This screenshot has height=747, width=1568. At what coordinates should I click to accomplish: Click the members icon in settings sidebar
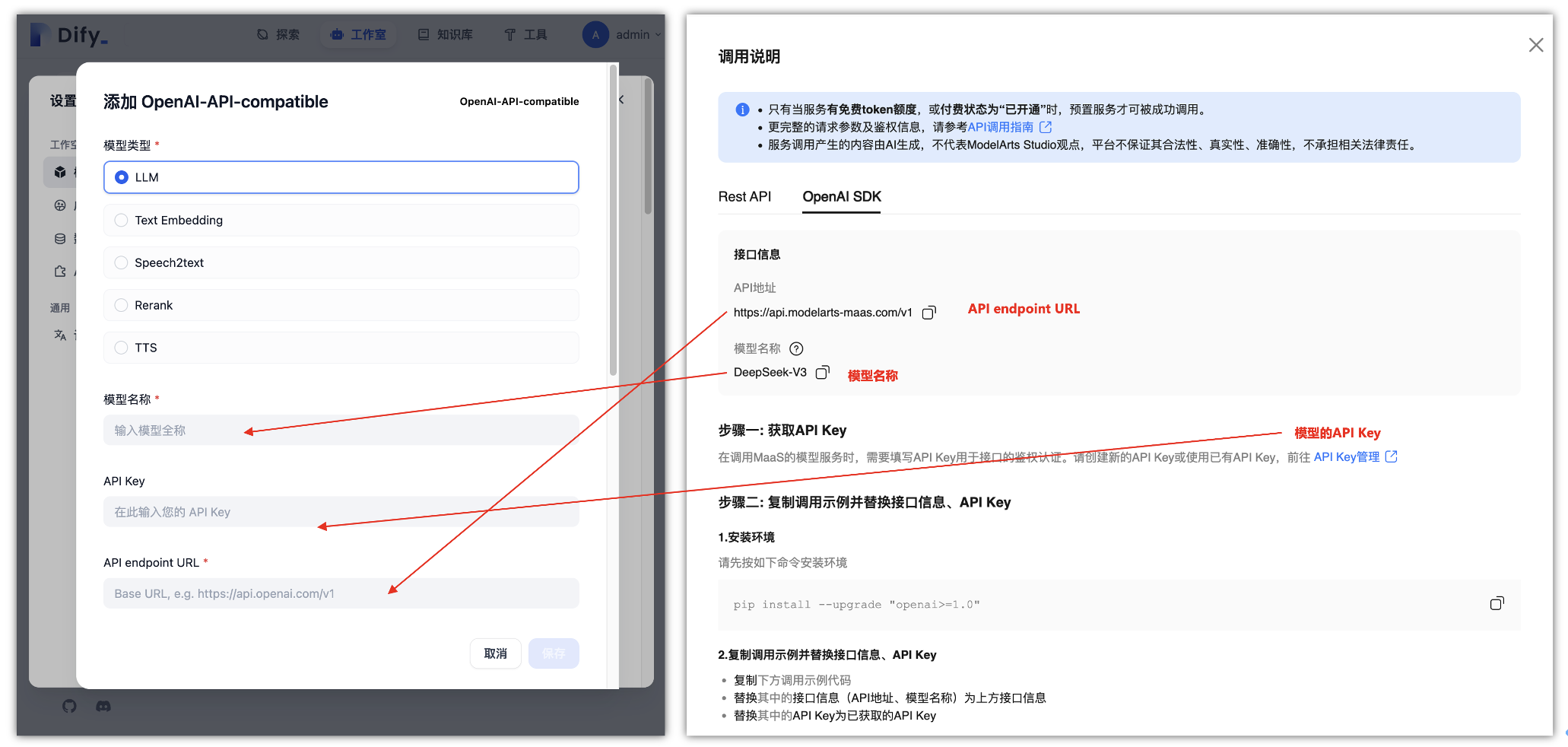[x=60, y=205]
